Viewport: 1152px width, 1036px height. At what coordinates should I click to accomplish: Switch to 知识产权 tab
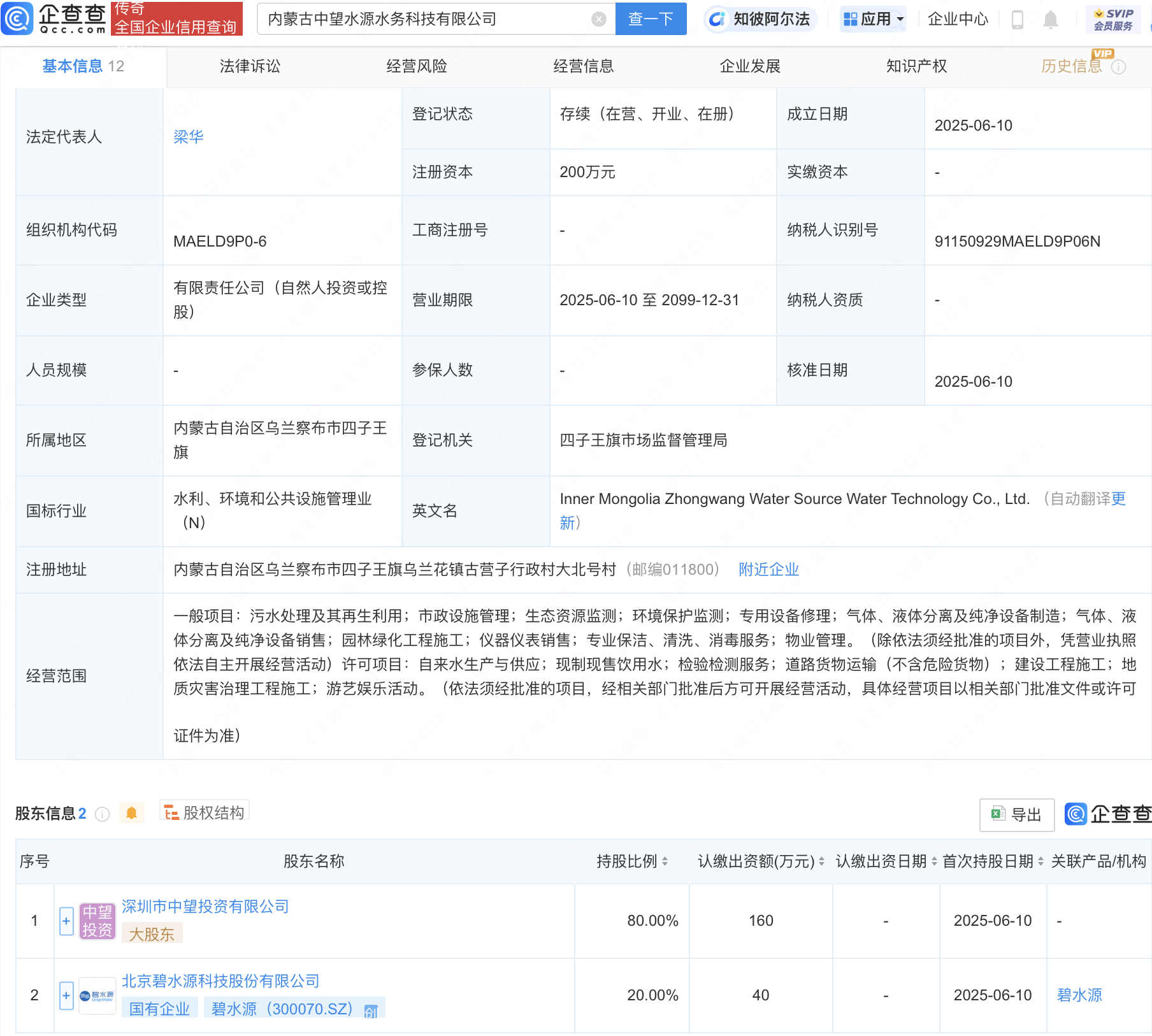coord(916,66)
